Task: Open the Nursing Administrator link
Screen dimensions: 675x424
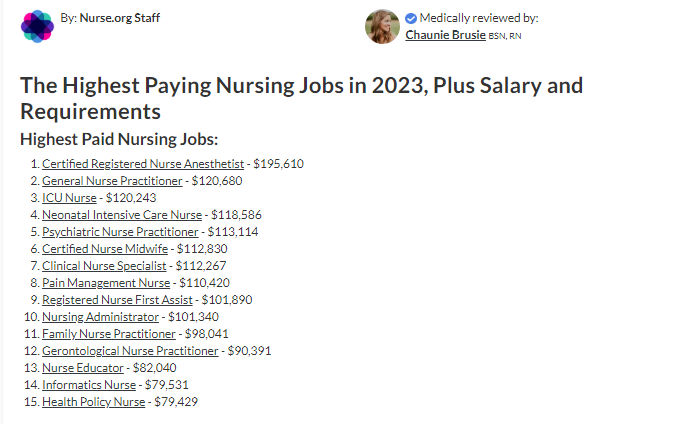Action: click(100, 317)
